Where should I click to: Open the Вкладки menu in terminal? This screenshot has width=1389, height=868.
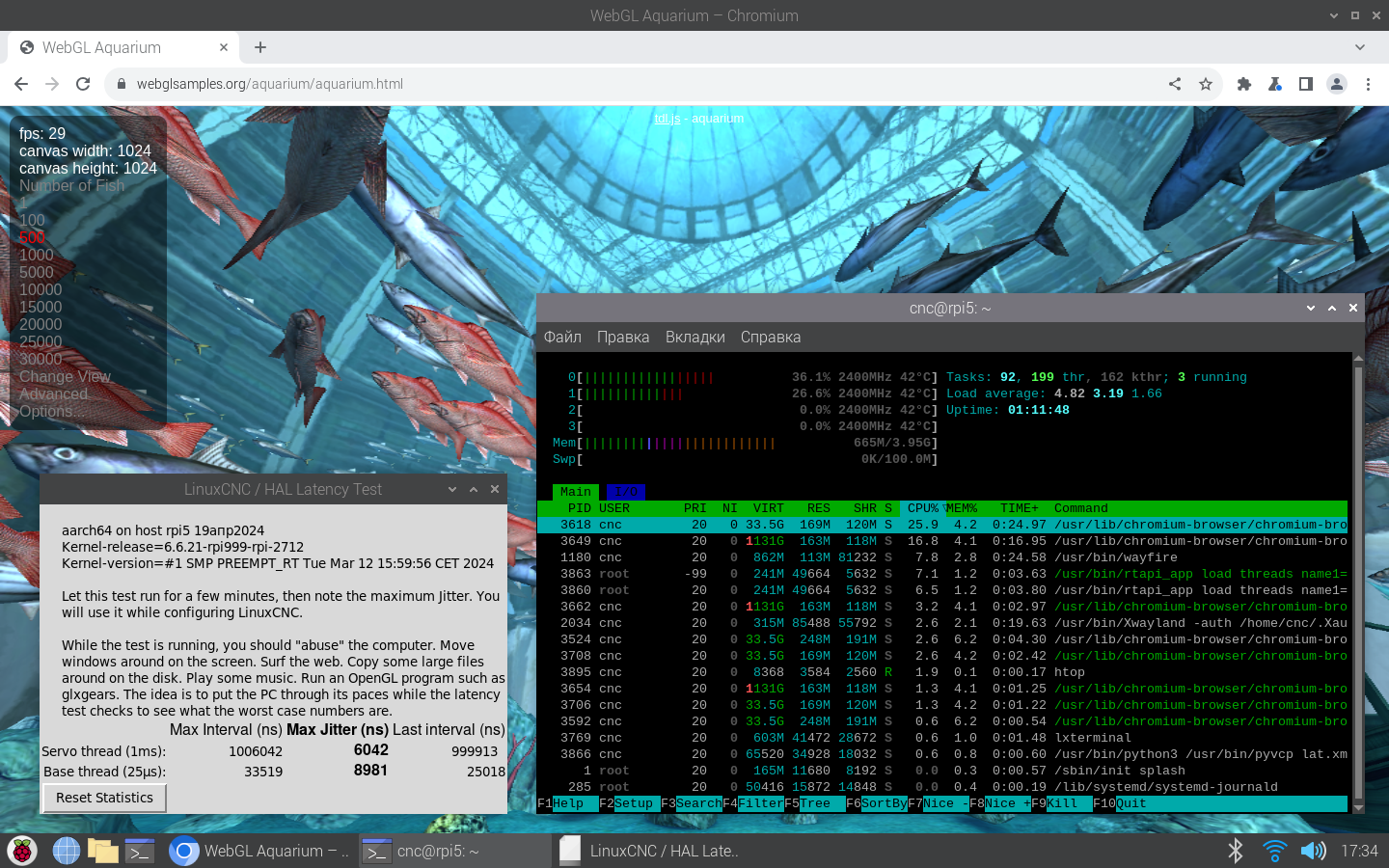pos(695,337)
